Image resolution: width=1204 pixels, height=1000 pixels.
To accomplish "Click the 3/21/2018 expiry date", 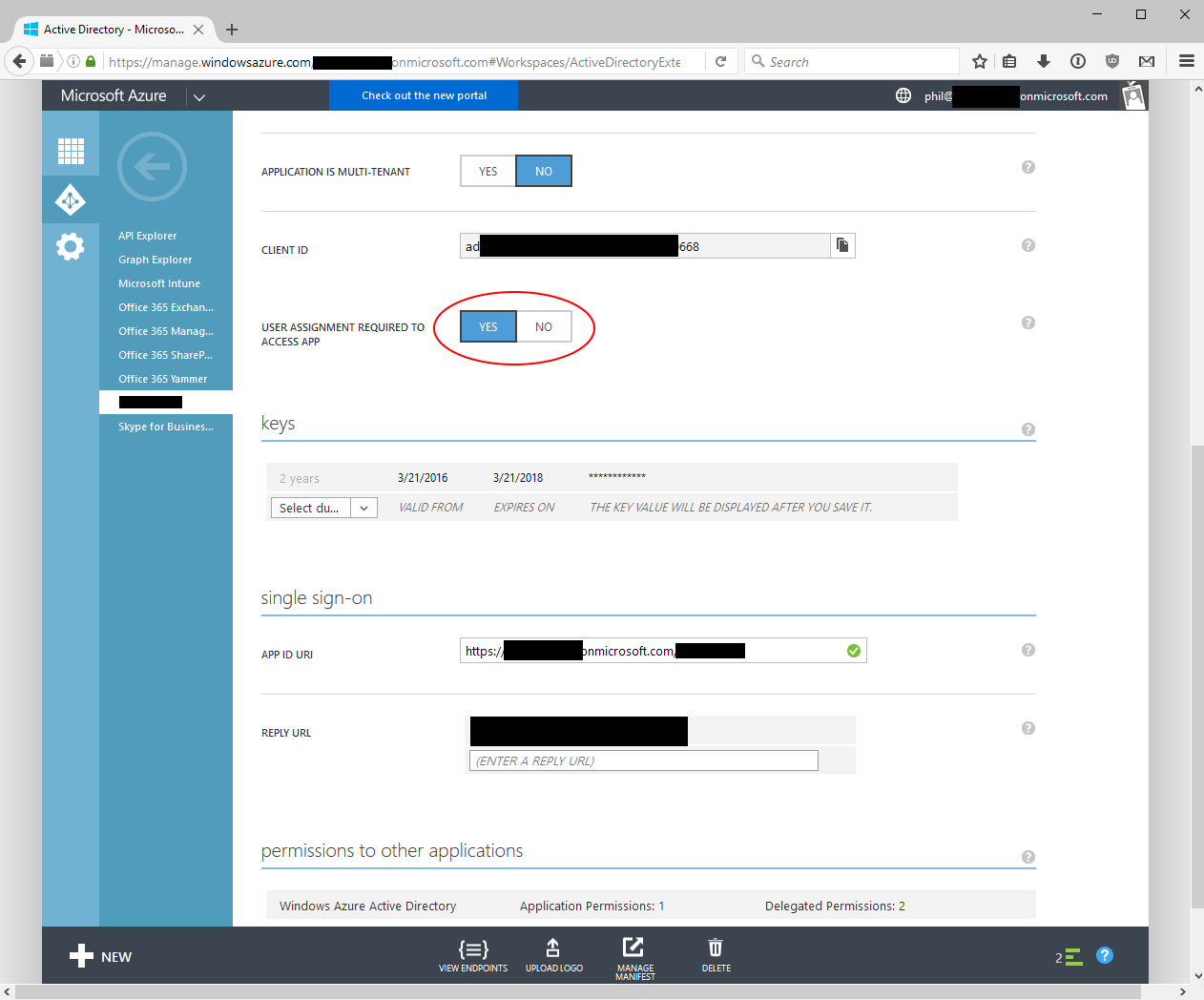I will [518, 478].
